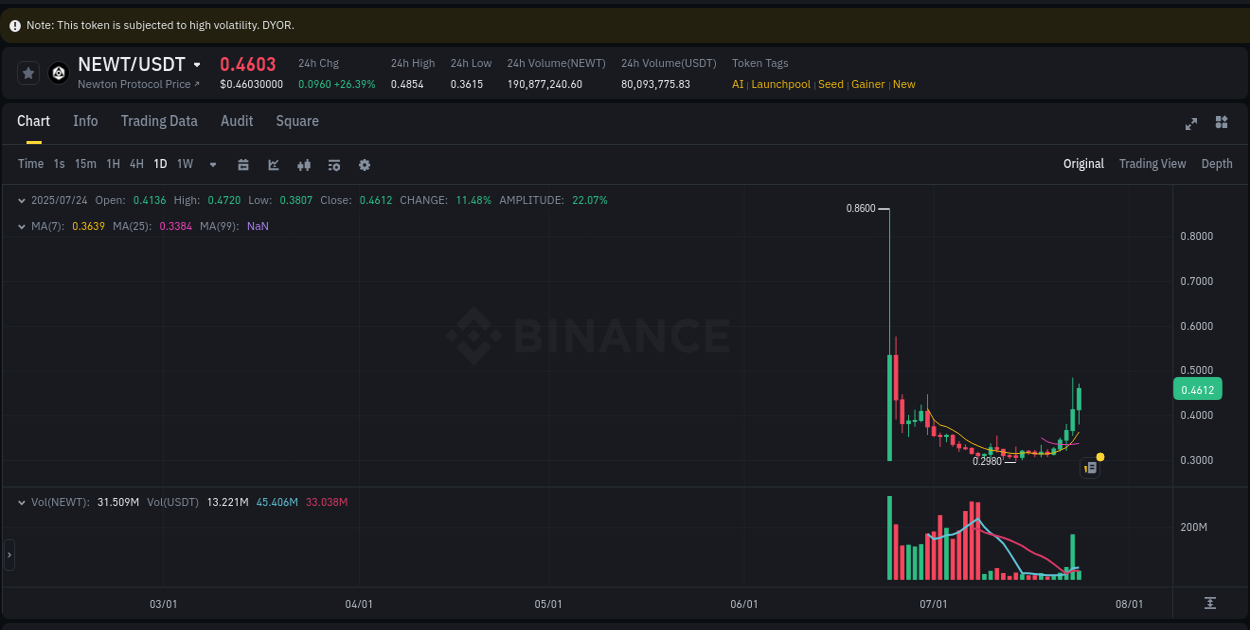
Task: Click the order panel icon near the price dot
Action: [1090, 467]
